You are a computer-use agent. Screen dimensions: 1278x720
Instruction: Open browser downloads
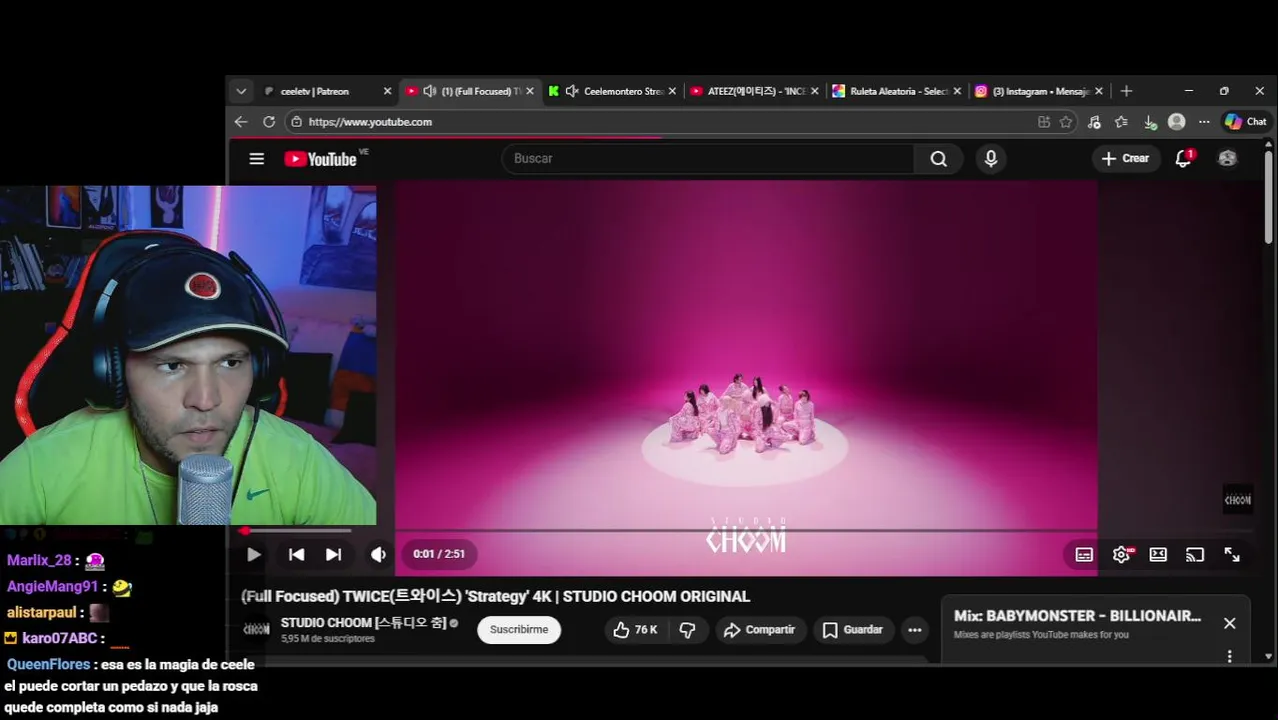coord(1150,122)
